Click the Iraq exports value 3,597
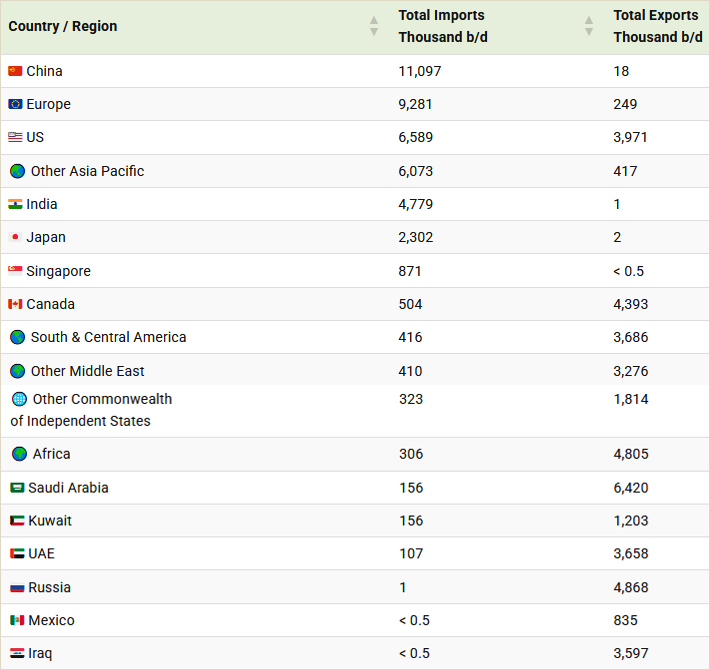 pyautogui.click(x=631, y=654)
